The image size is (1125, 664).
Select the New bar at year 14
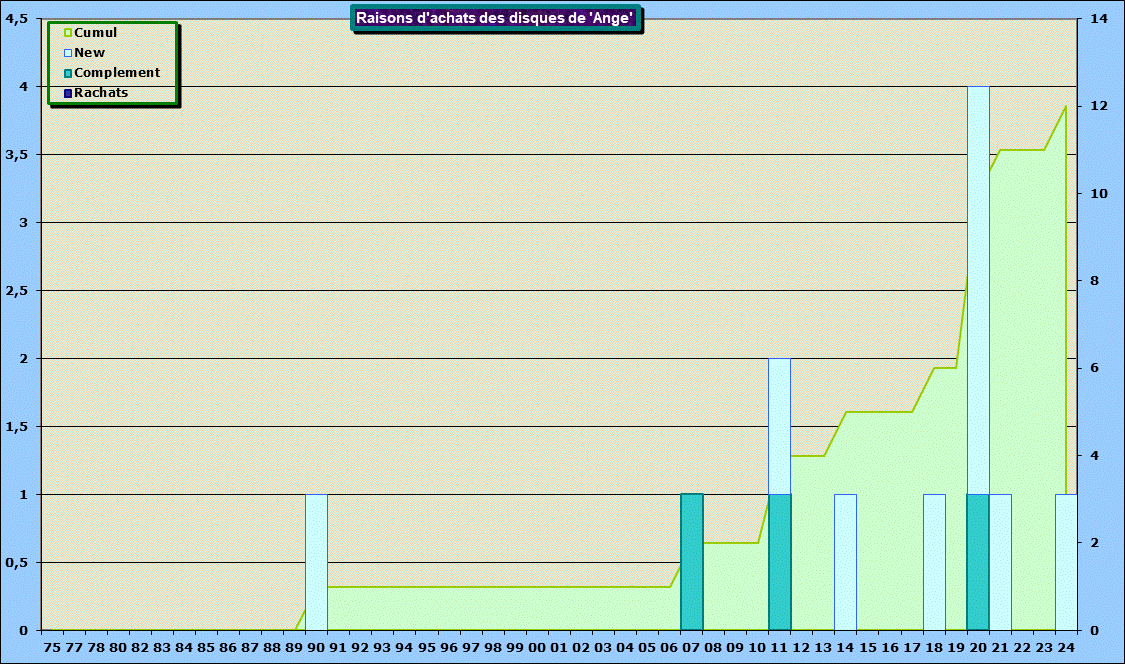845,562
